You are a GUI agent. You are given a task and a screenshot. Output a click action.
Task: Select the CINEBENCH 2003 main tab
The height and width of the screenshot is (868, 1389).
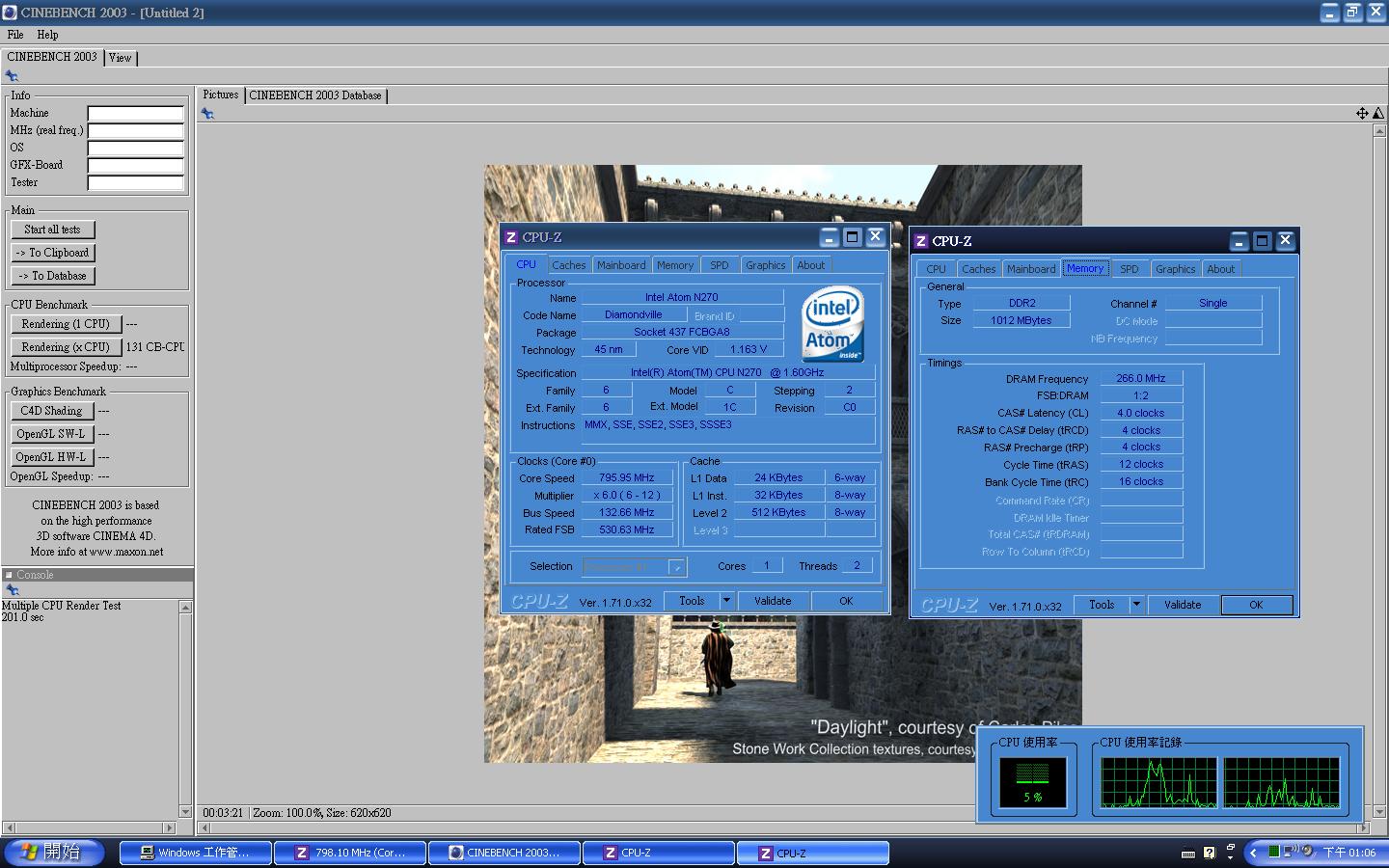[x=52, y=57]
